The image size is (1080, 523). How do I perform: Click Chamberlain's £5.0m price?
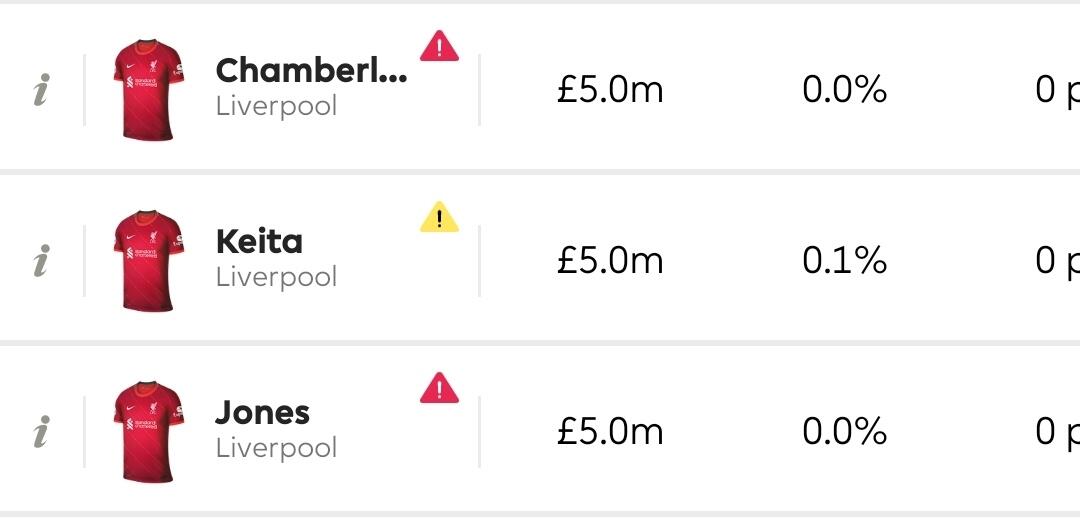point(610,91)
